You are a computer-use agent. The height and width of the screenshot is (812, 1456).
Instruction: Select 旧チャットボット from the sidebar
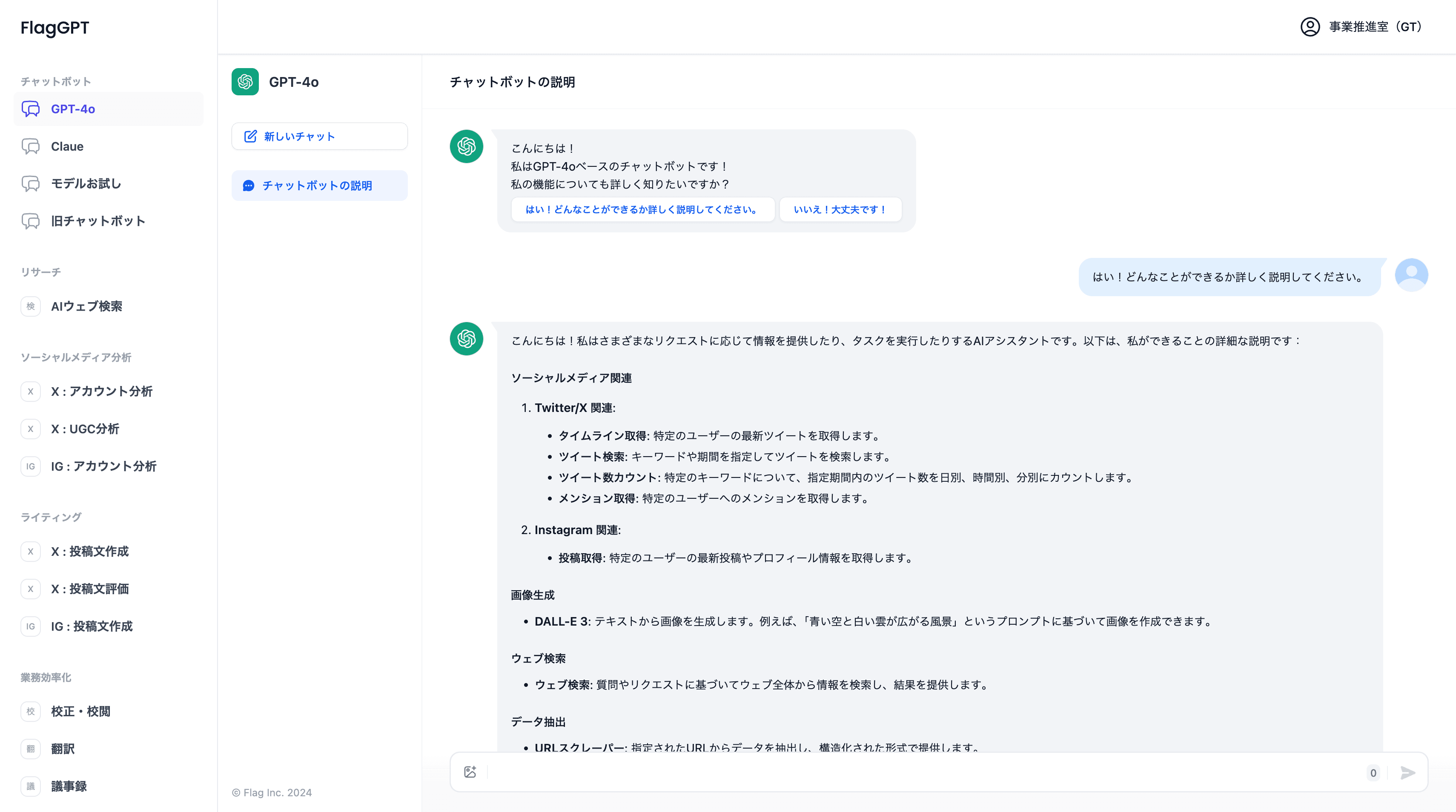pyautogui.click(x=97, y=221)
